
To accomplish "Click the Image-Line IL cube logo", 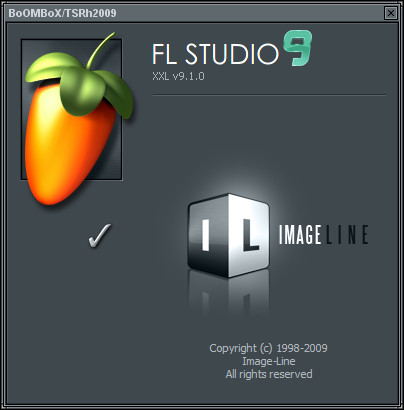I will 228,235.
